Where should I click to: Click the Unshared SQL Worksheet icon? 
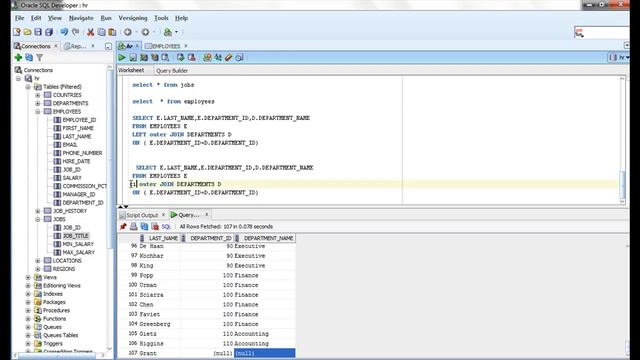click(x=207, y=58)
